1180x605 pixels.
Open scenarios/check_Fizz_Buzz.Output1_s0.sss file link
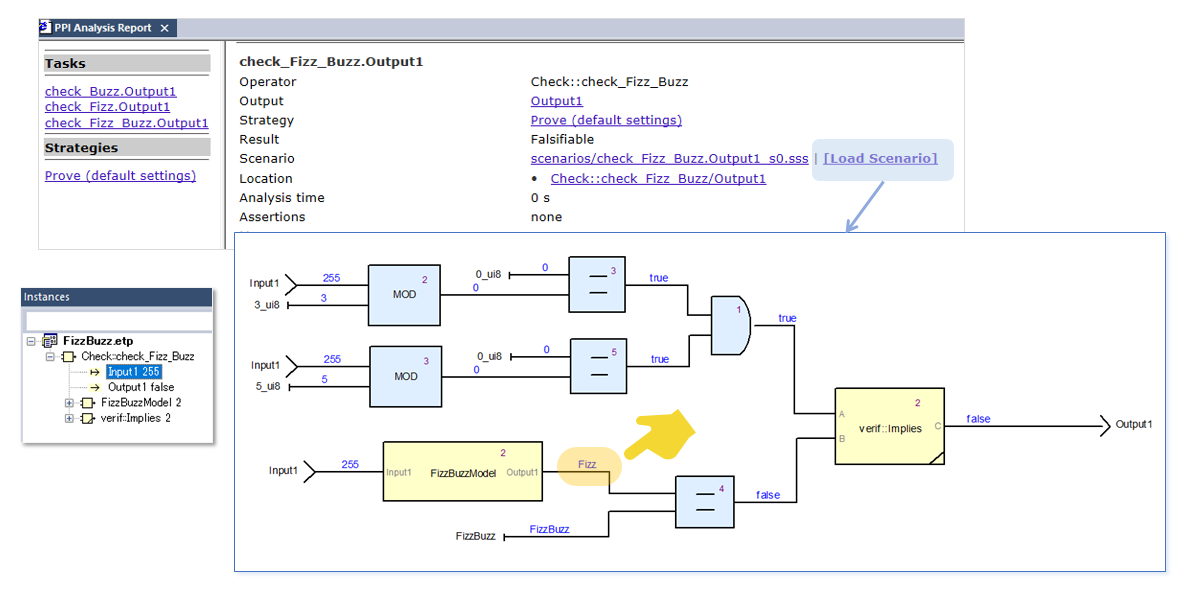pos(669,159)
